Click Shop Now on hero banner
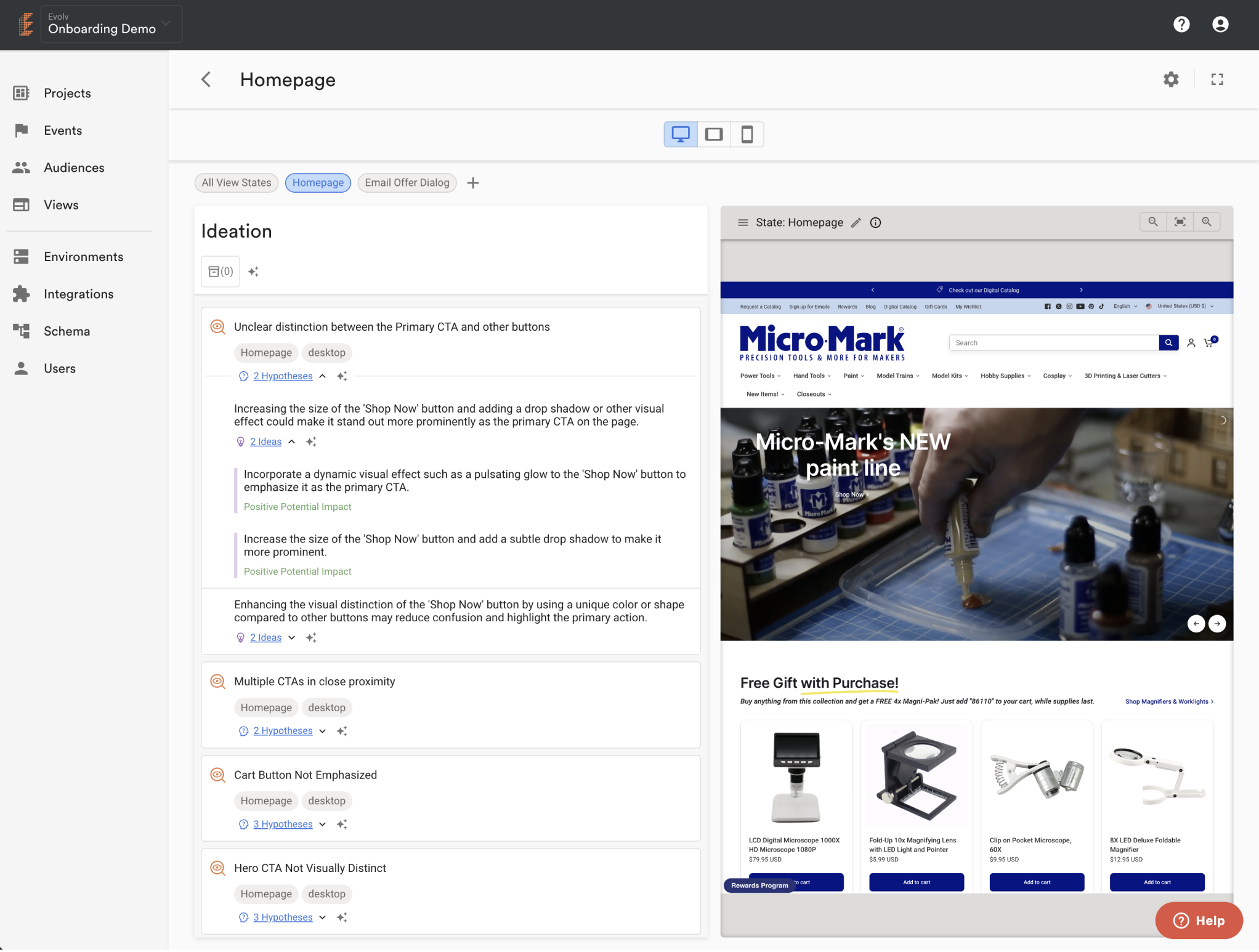The width and height of the screenshot is (1259, 952). tap(852, 495)
